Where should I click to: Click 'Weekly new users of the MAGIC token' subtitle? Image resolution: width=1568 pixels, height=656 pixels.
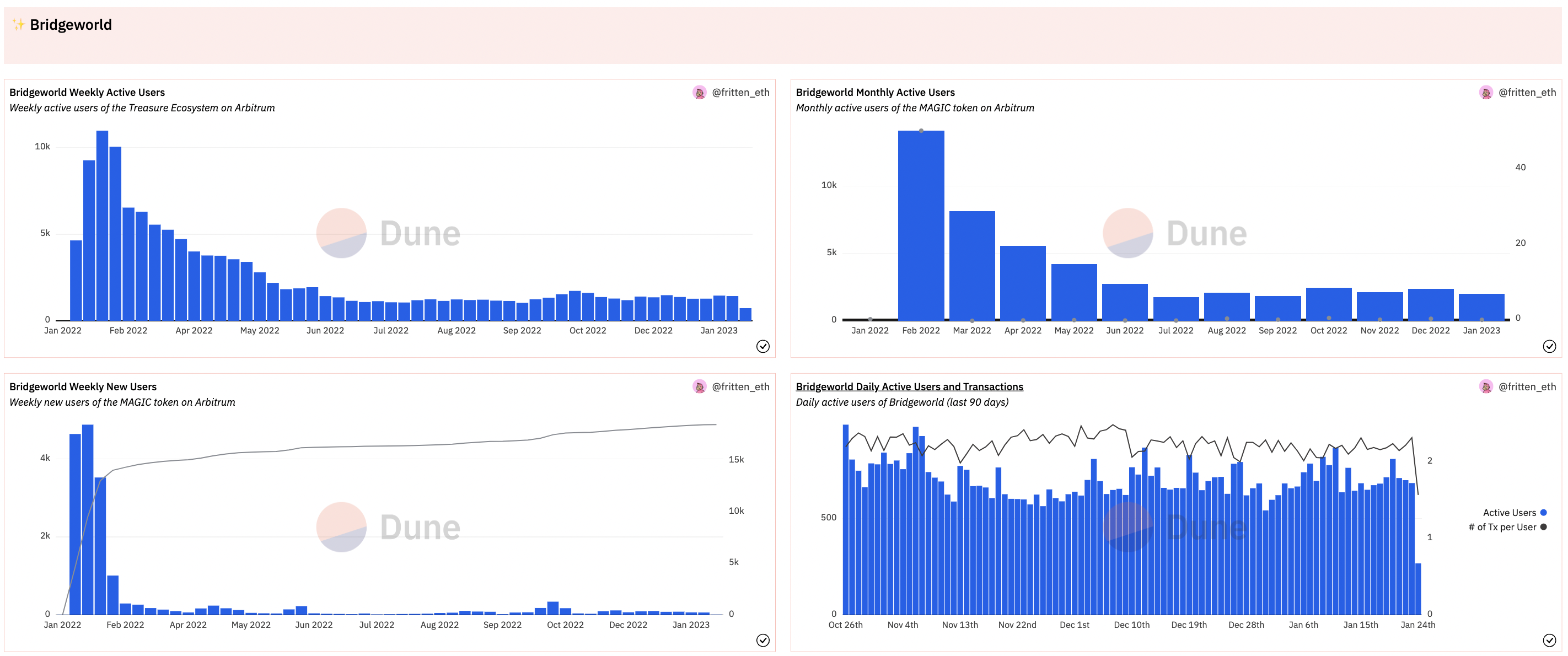(122, 403)
